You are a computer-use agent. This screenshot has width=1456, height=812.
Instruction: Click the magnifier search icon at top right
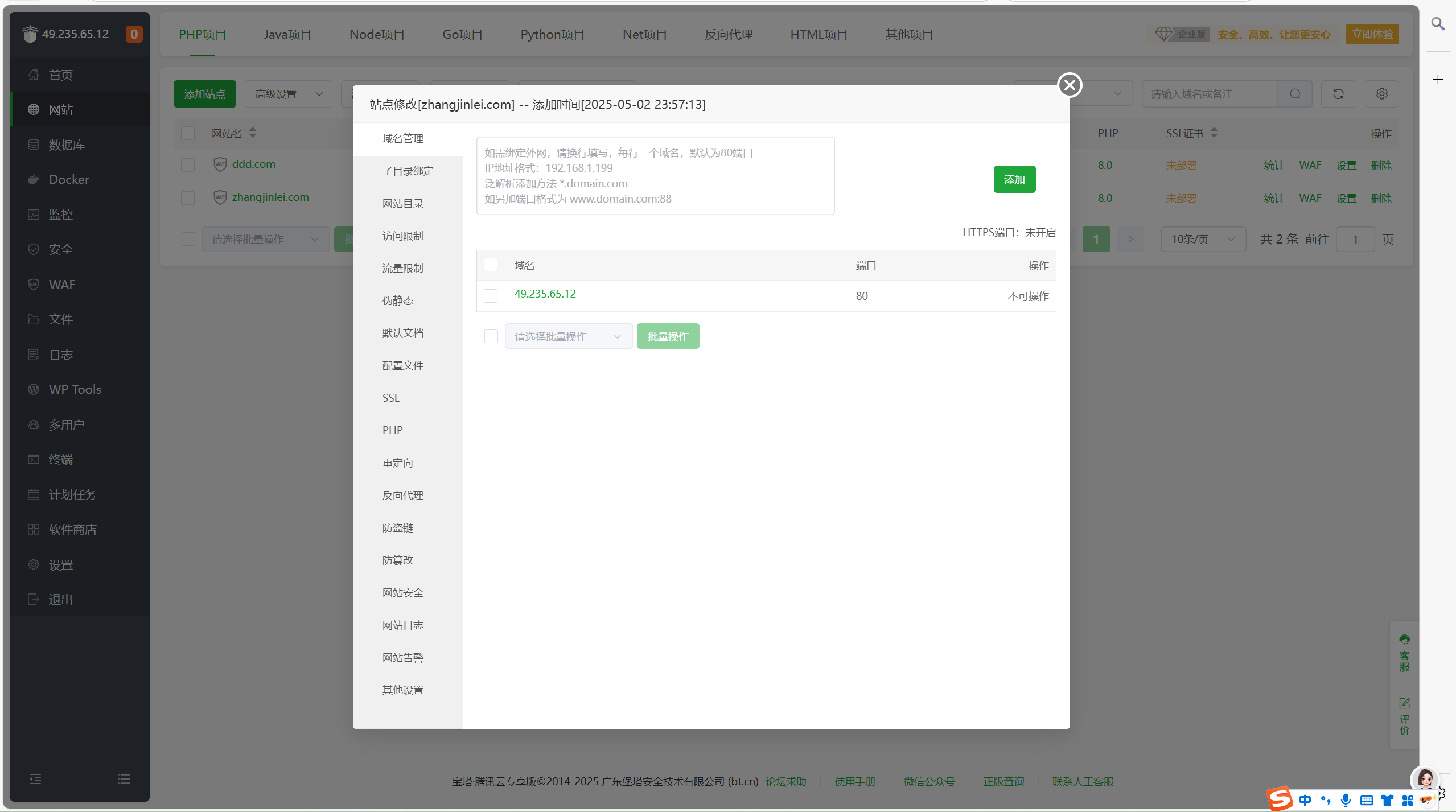click(x=1438, y=23)
